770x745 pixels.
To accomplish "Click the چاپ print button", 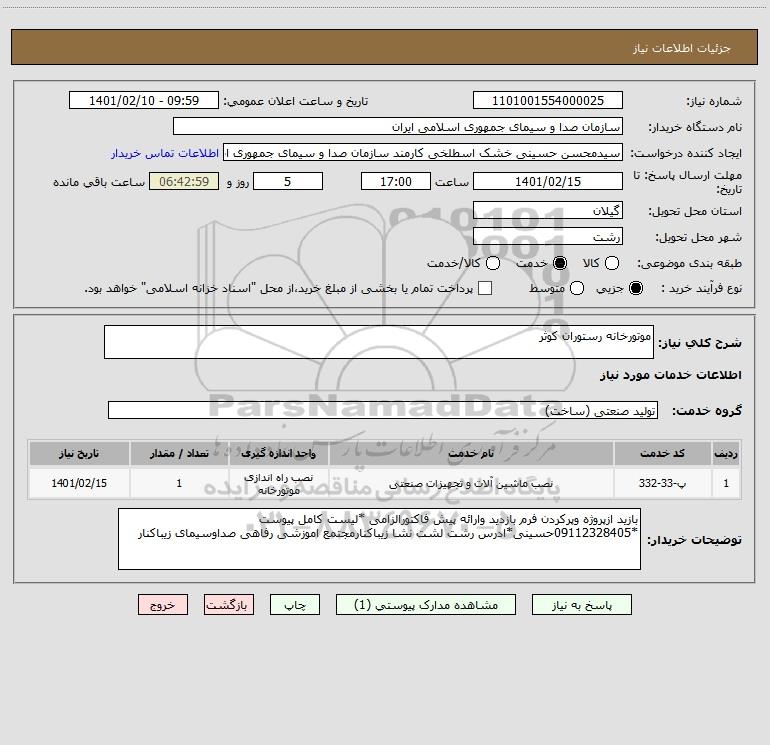I will tap(295, 605).
